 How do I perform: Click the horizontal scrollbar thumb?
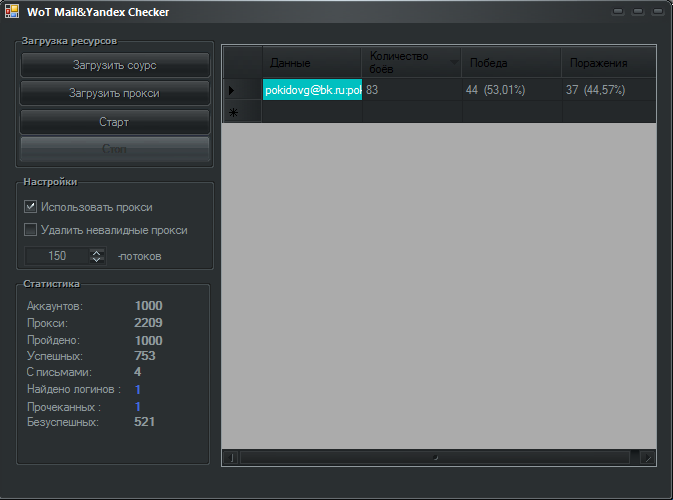435,458
